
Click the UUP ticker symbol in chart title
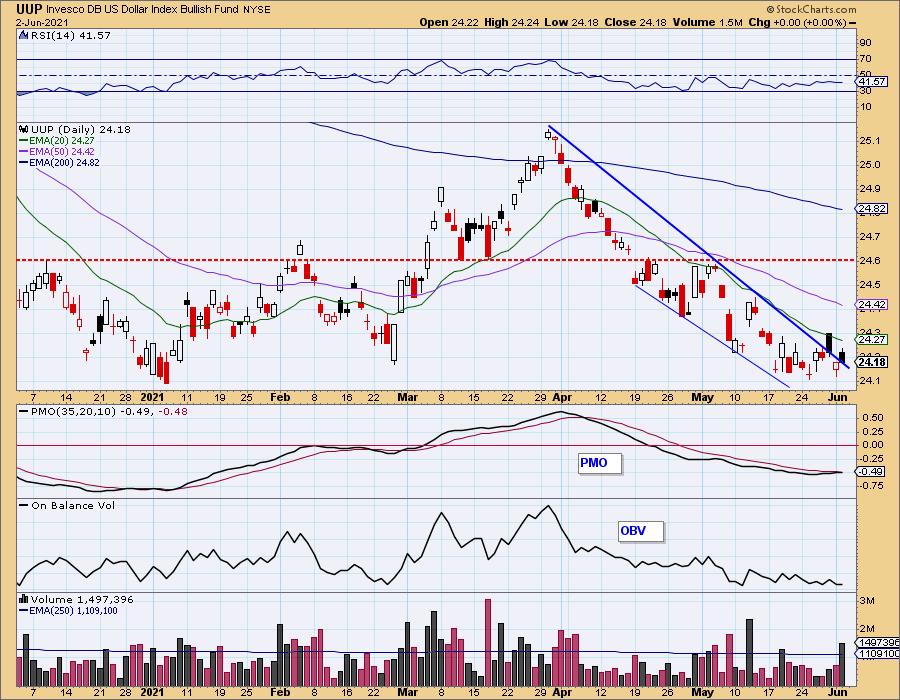coord(29,9)
